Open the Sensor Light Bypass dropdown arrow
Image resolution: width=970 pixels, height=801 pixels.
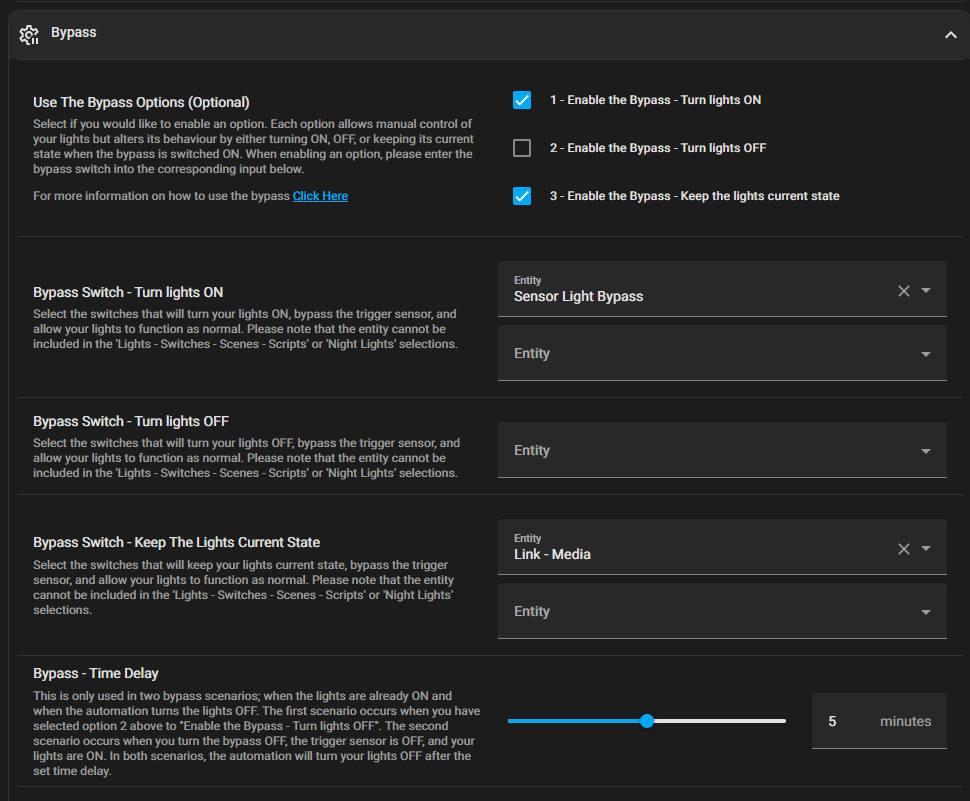coord(926,290)
